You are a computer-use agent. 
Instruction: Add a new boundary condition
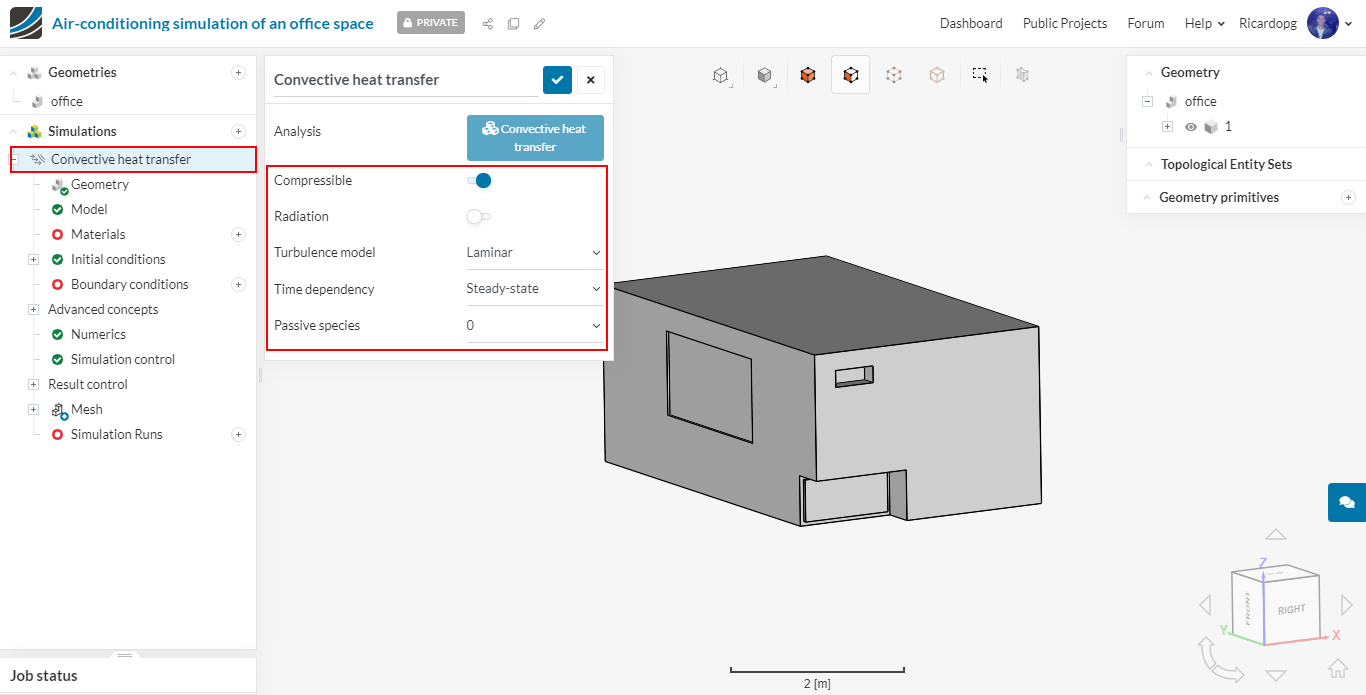[x=238, y=284]
